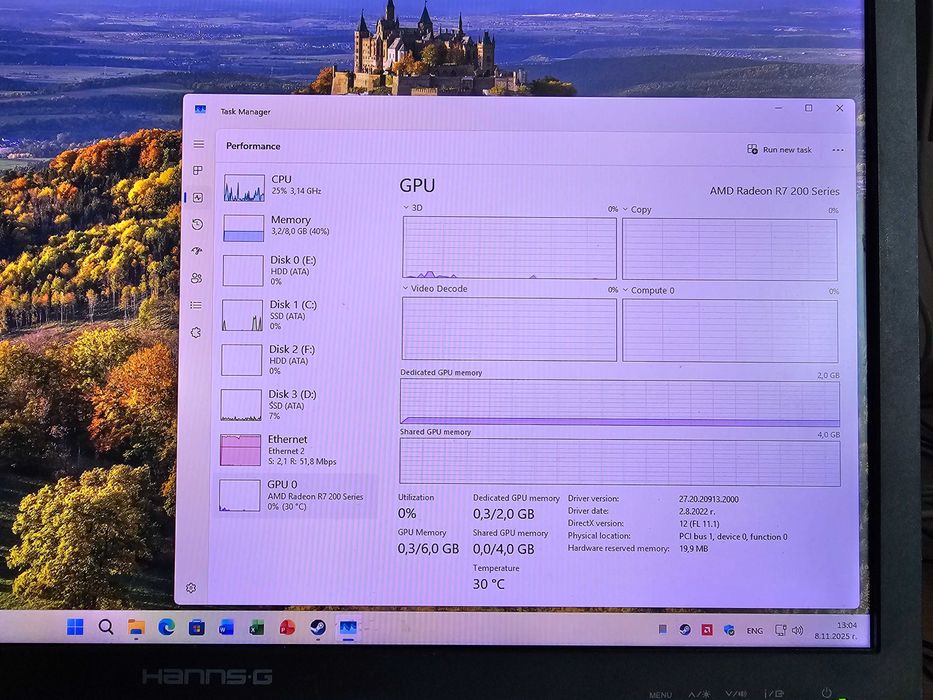Select Memory in the performance list
This screenshot has width=933, height=700.
click(x=300, y=228)
